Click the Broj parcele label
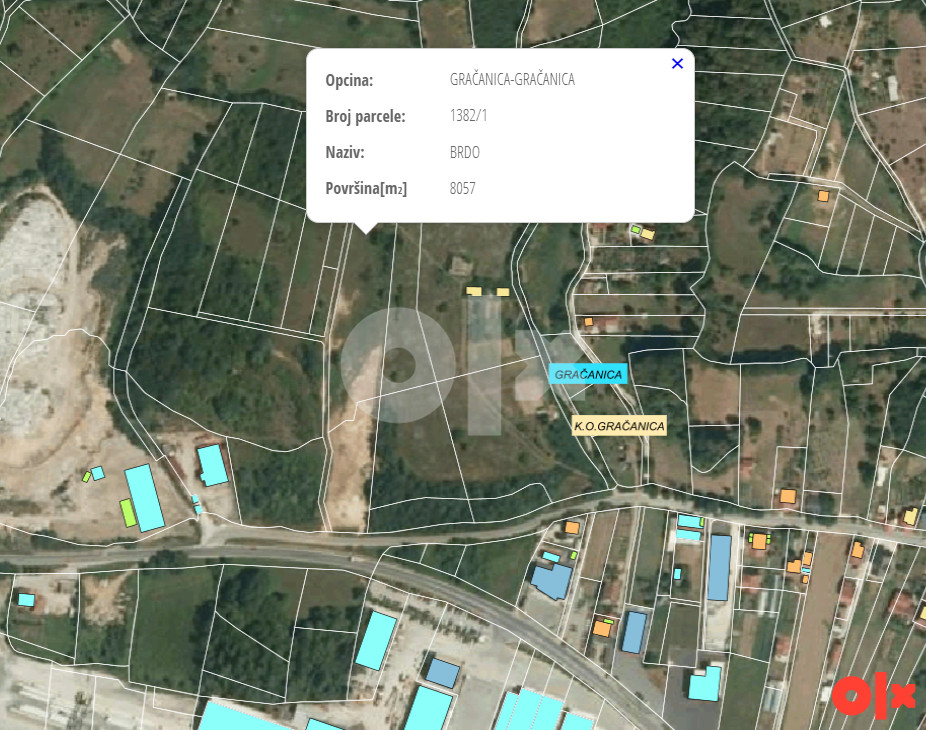The image size is (926, 730). pyautogui.click(x=365, y=116)
